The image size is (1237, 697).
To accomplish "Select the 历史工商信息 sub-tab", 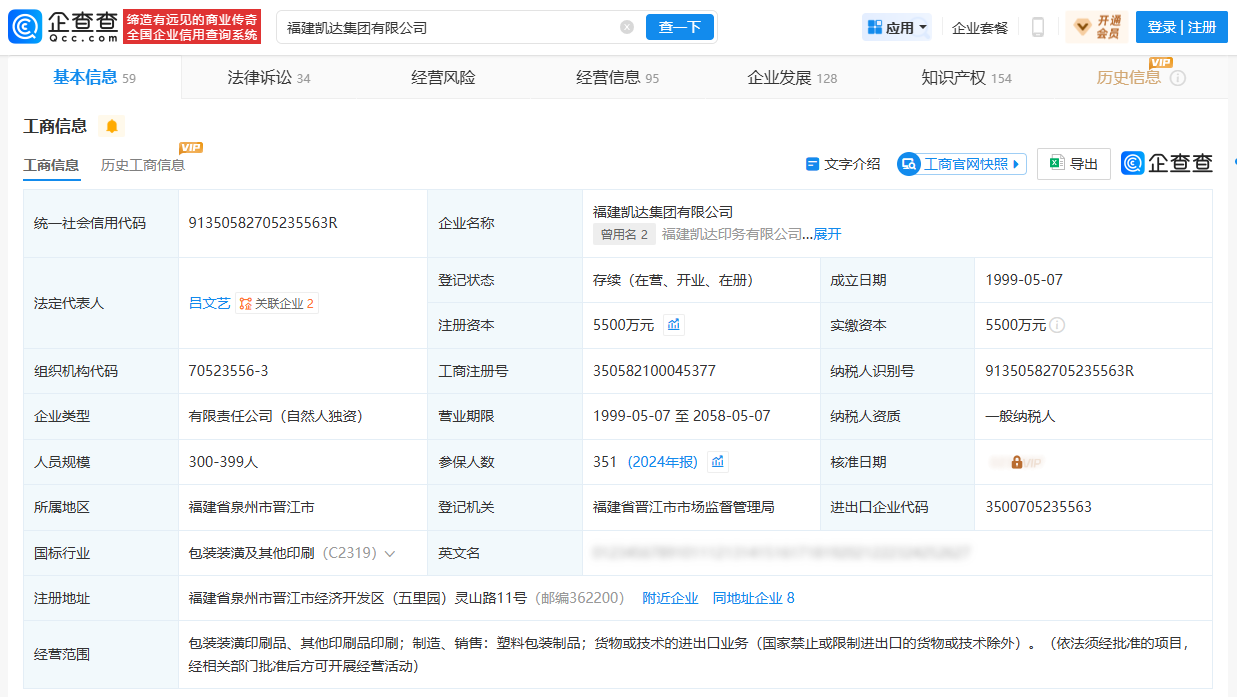I will pyautogui.click(x=143, y=165).
